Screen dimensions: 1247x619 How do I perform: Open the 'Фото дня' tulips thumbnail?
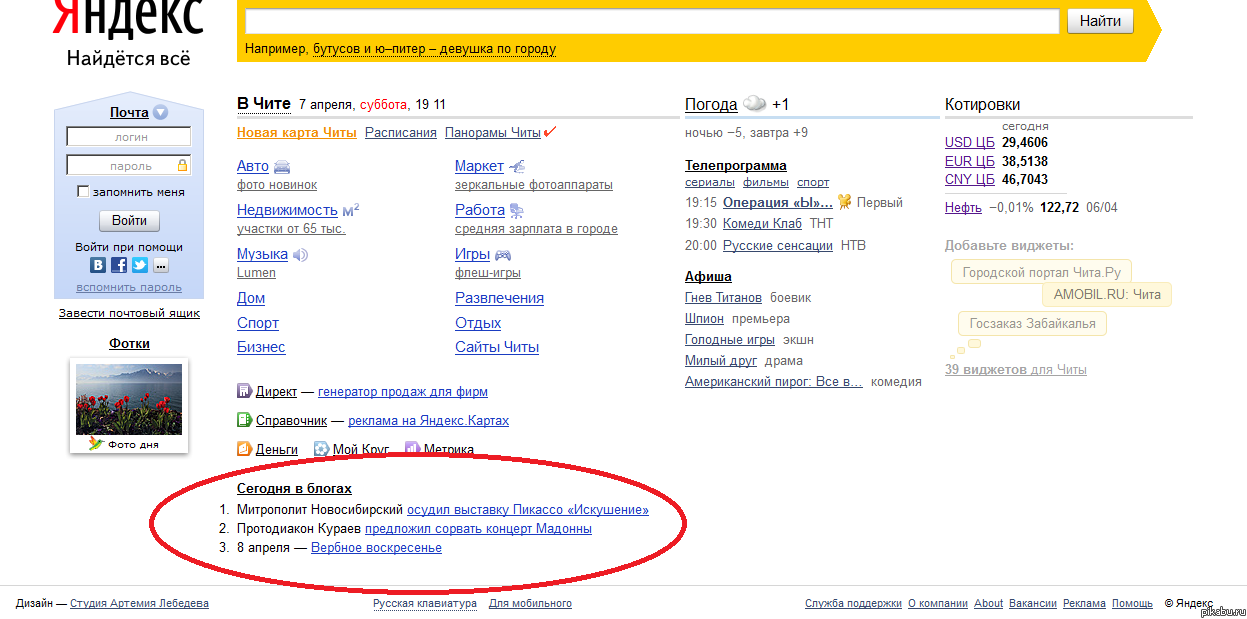pyautogui.click(x=129, y=399)
